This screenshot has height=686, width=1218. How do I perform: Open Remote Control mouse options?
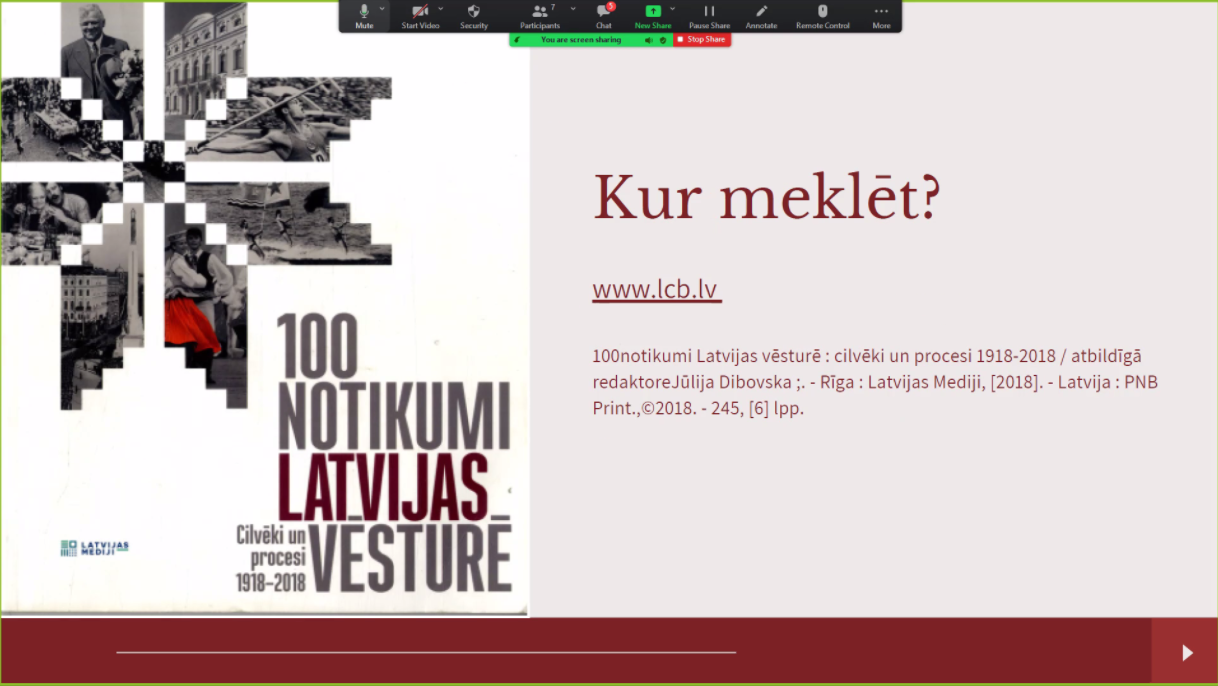[x=823, y=15]
